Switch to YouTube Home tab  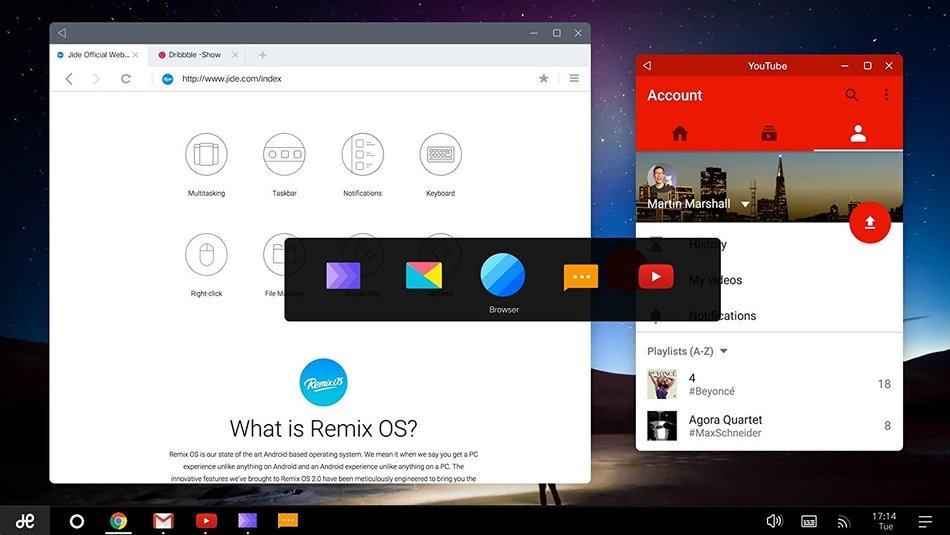[680, 133]
